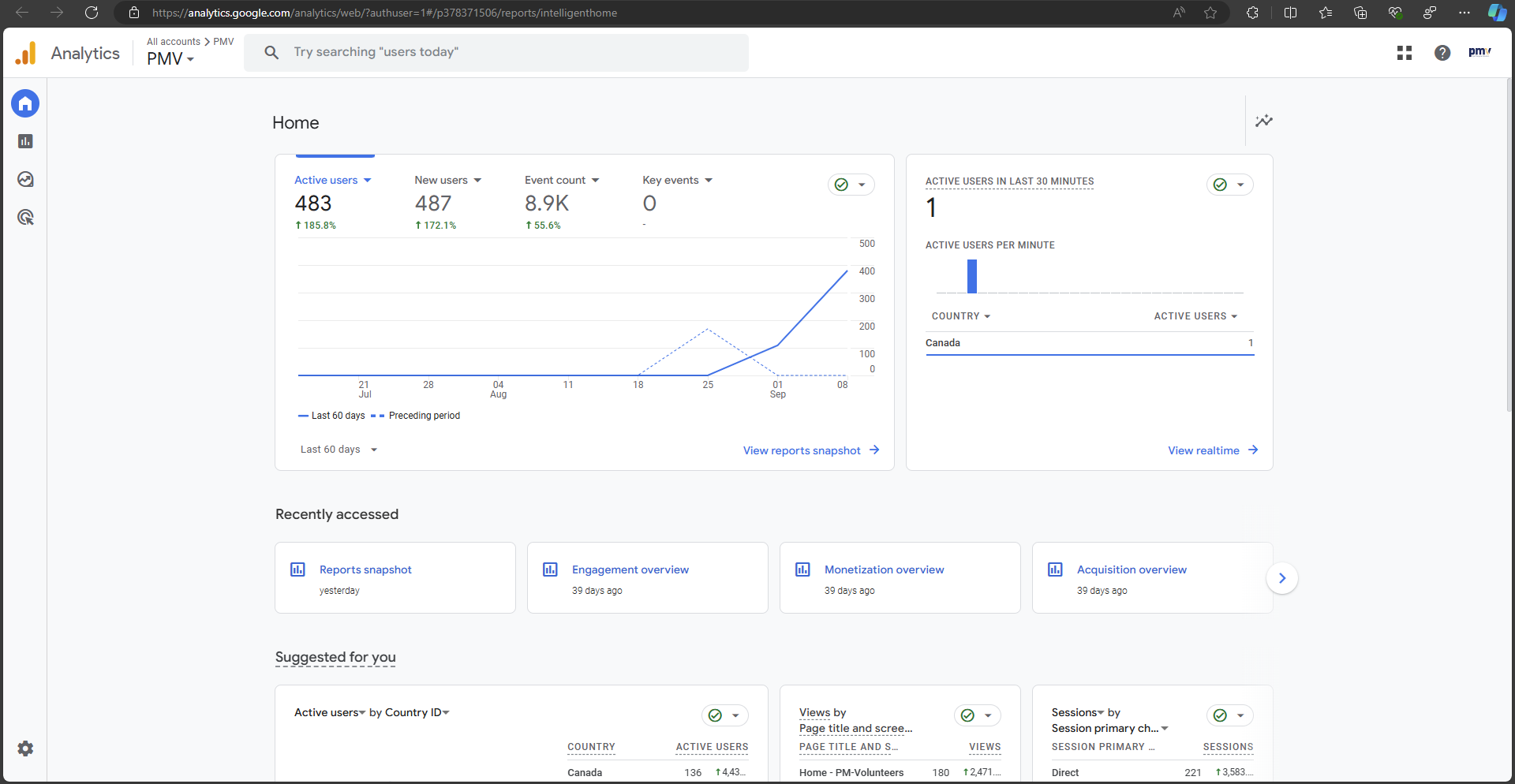
Task: Open browser settings and more ellipsis
Action: [1464, 13]
